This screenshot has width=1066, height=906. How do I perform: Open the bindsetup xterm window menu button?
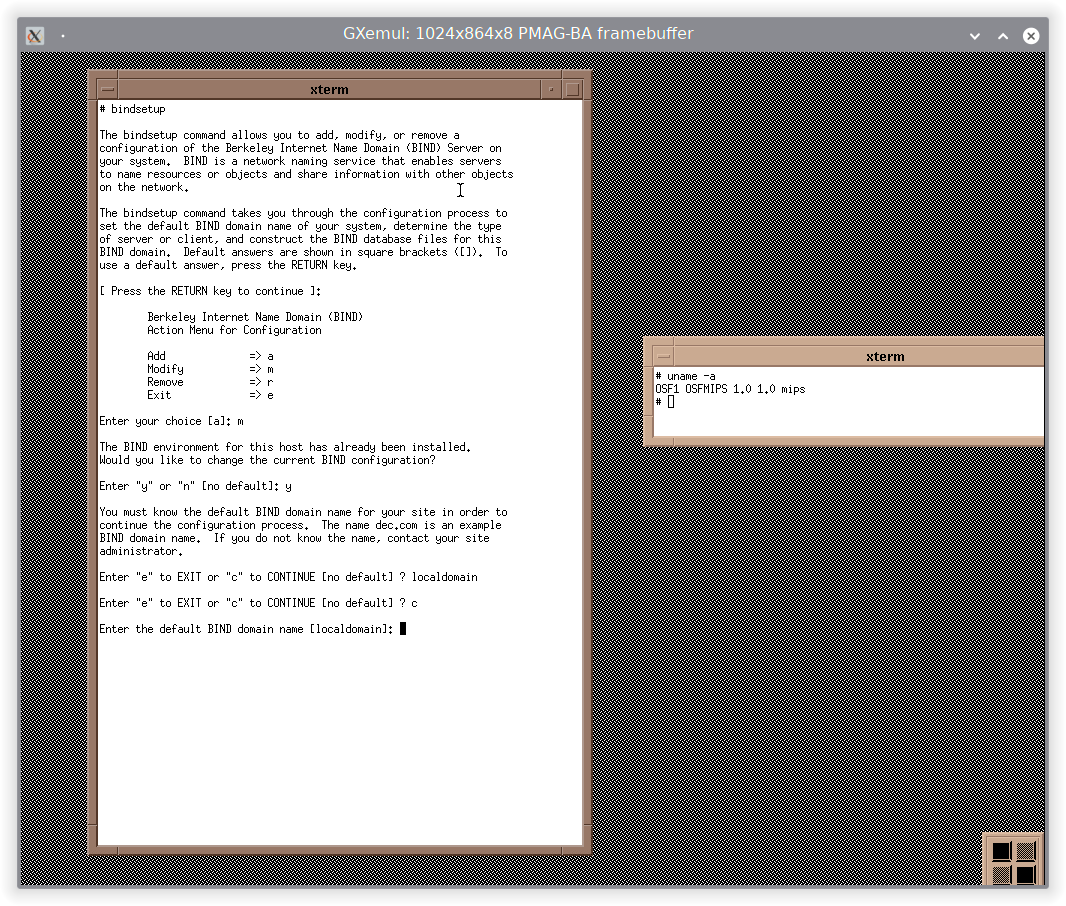(x=108, y=89)
